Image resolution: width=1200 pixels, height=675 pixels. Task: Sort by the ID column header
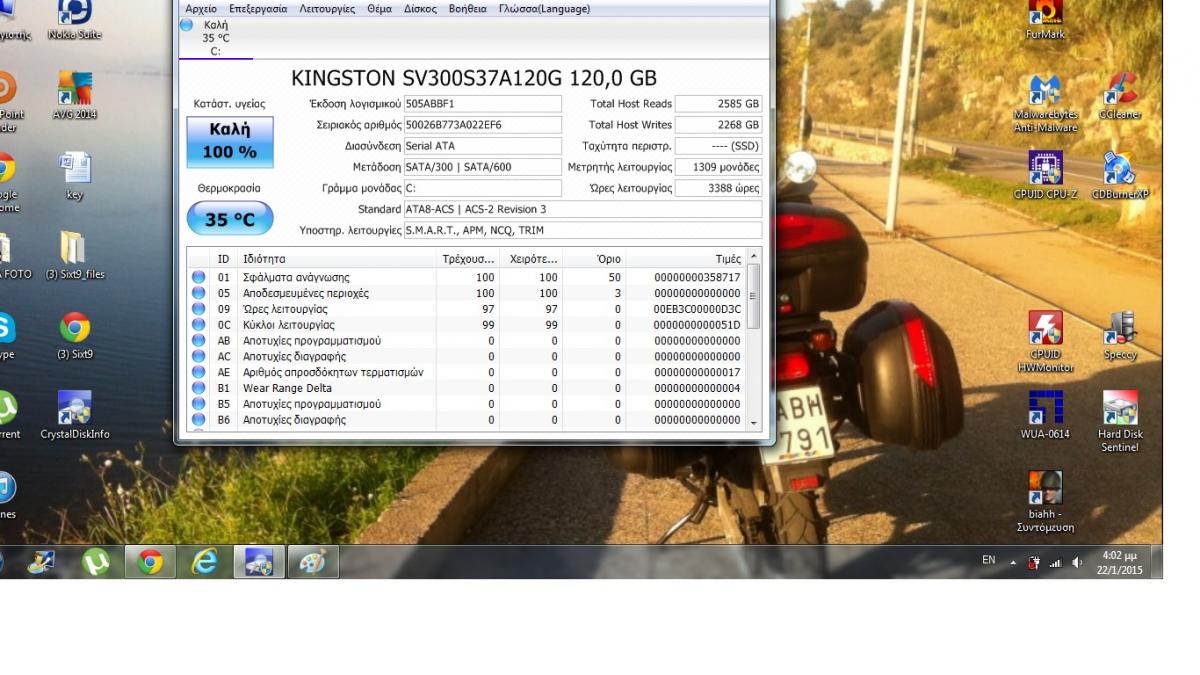click(224, 259)
